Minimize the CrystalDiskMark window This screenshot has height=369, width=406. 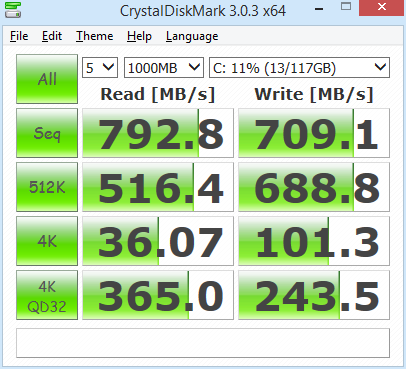point(319,9)
